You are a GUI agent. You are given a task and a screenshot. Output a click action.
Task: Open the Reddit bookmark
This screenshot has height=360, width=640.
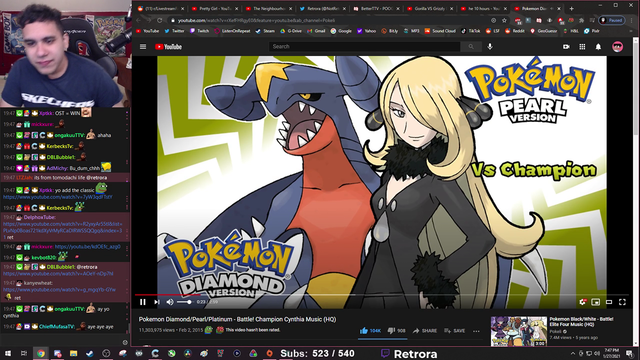tap(516, 31)
